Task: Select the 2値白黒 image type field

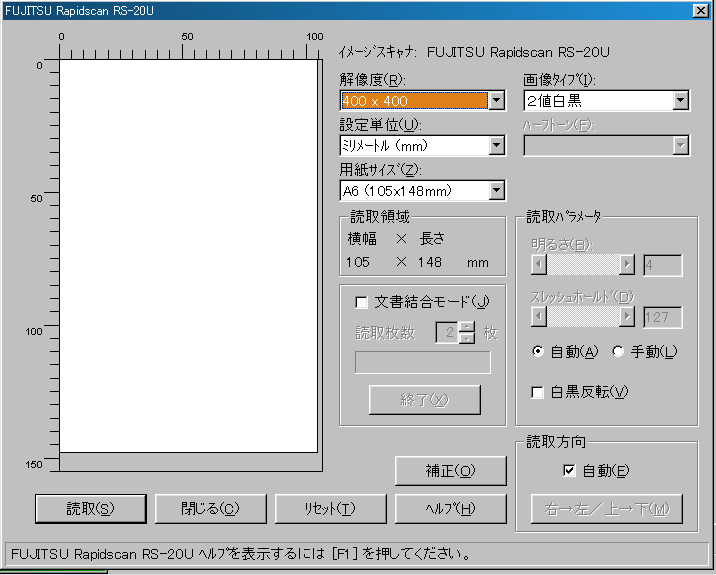Action: coord(599,100)
